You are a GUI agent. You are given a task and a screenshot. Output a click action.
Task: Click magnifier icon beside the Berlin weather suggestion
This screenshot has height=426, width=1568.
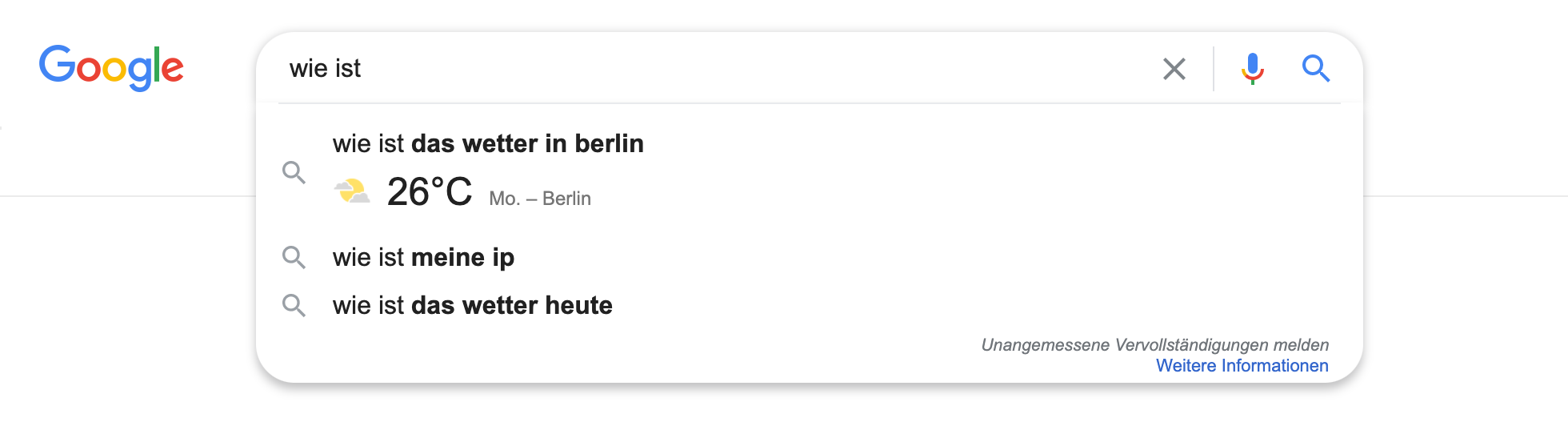coord(294,172)
